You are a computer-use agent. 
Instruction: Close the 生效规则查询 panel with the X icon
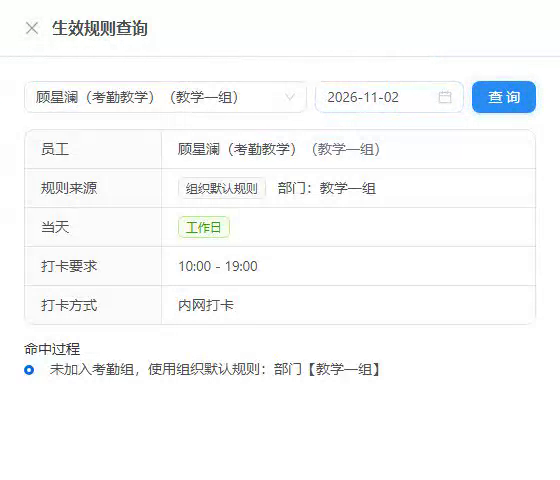coord(32,28)
